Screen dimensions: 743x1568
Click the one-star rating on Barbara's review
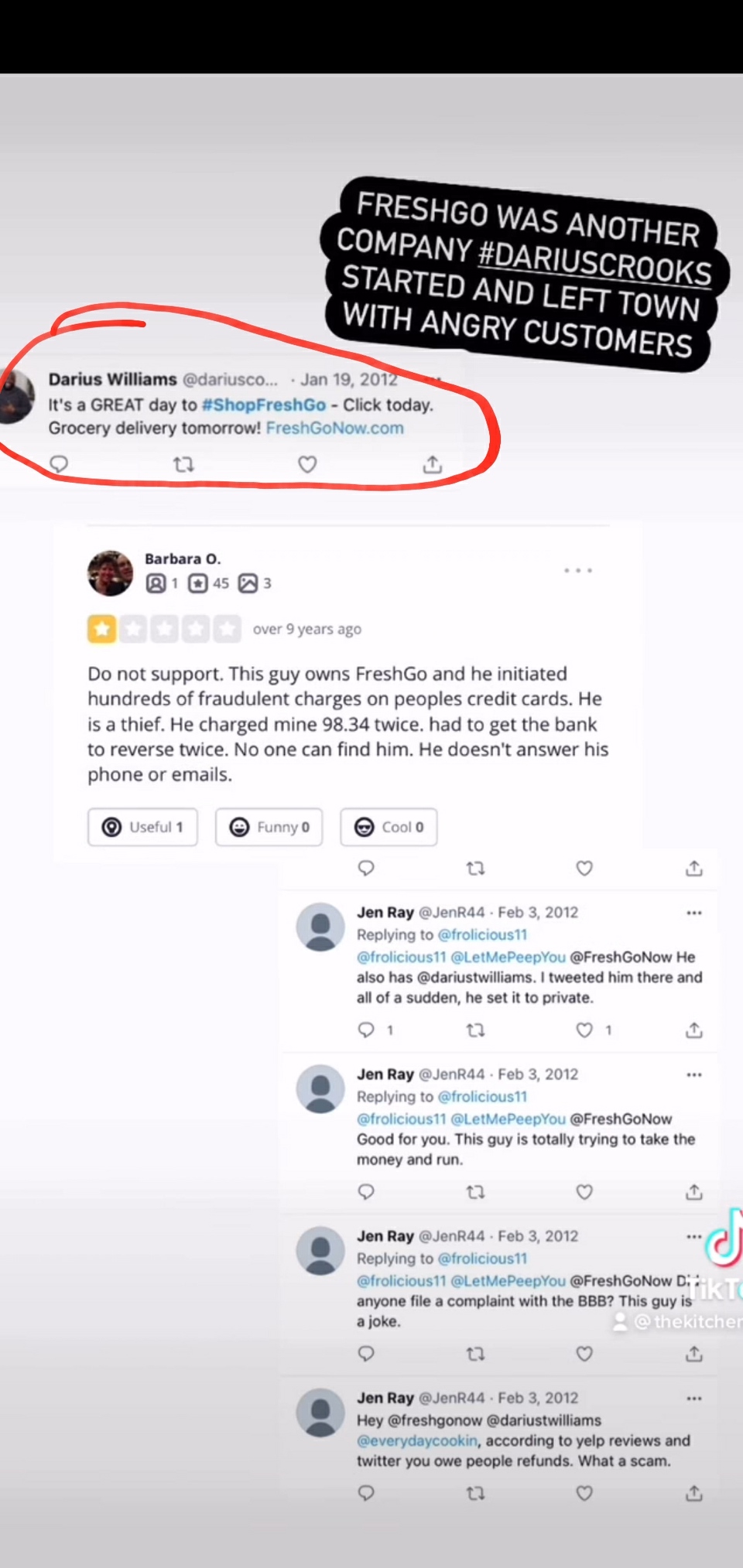pos(102,629)
